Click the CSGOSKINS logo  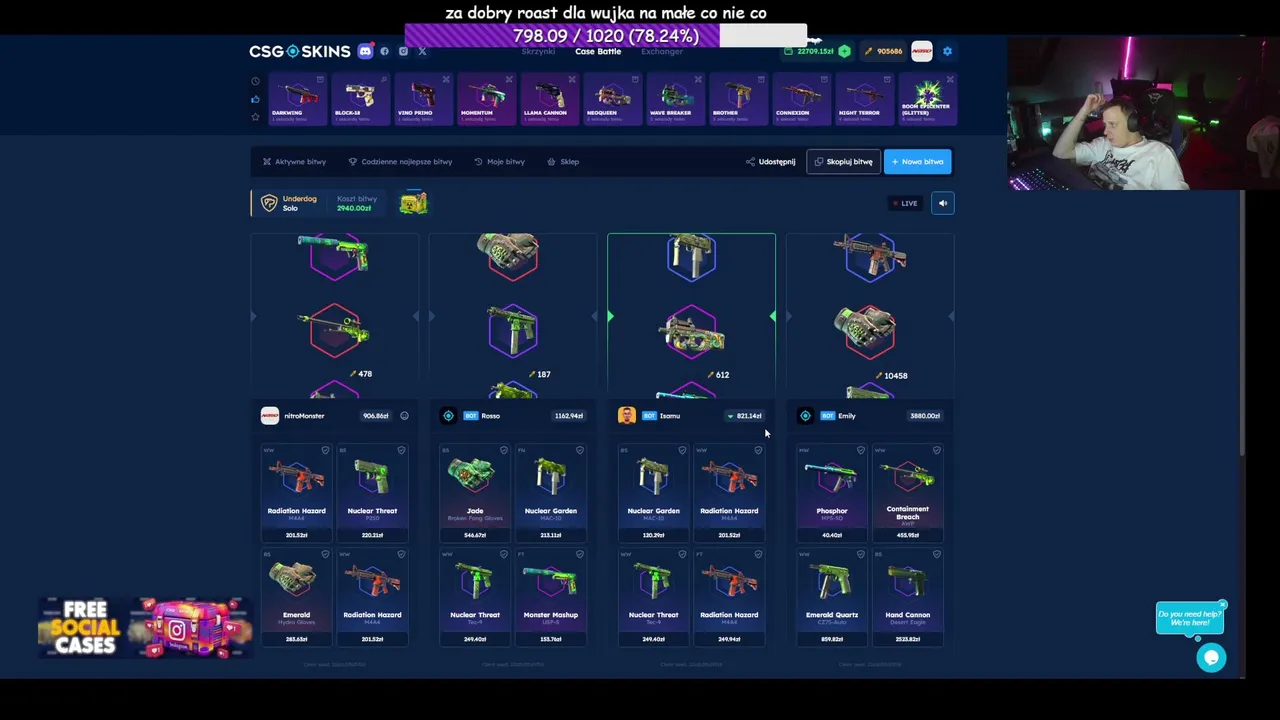click(300, 51)
